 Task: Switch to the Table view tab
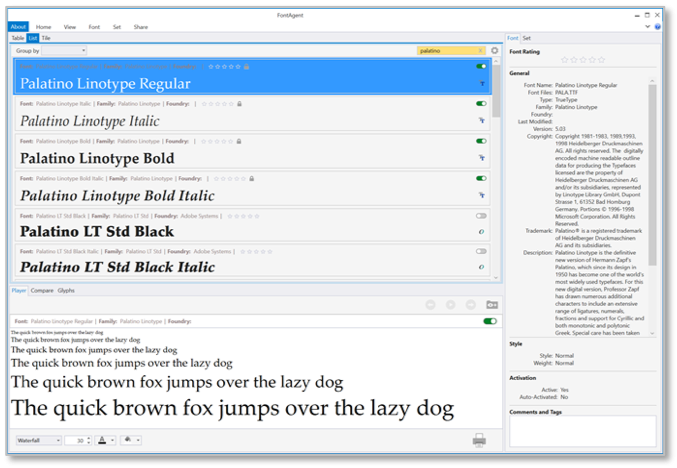point(18,38)
